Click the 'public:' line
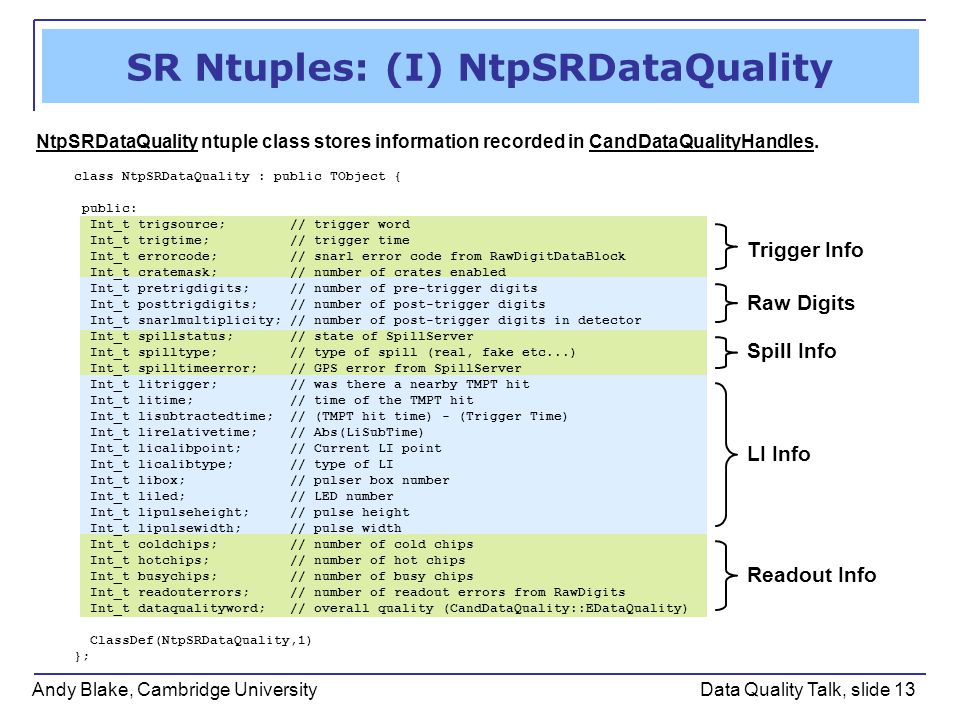The width and height of the screenshot is (960, 720). pos(109,208)
